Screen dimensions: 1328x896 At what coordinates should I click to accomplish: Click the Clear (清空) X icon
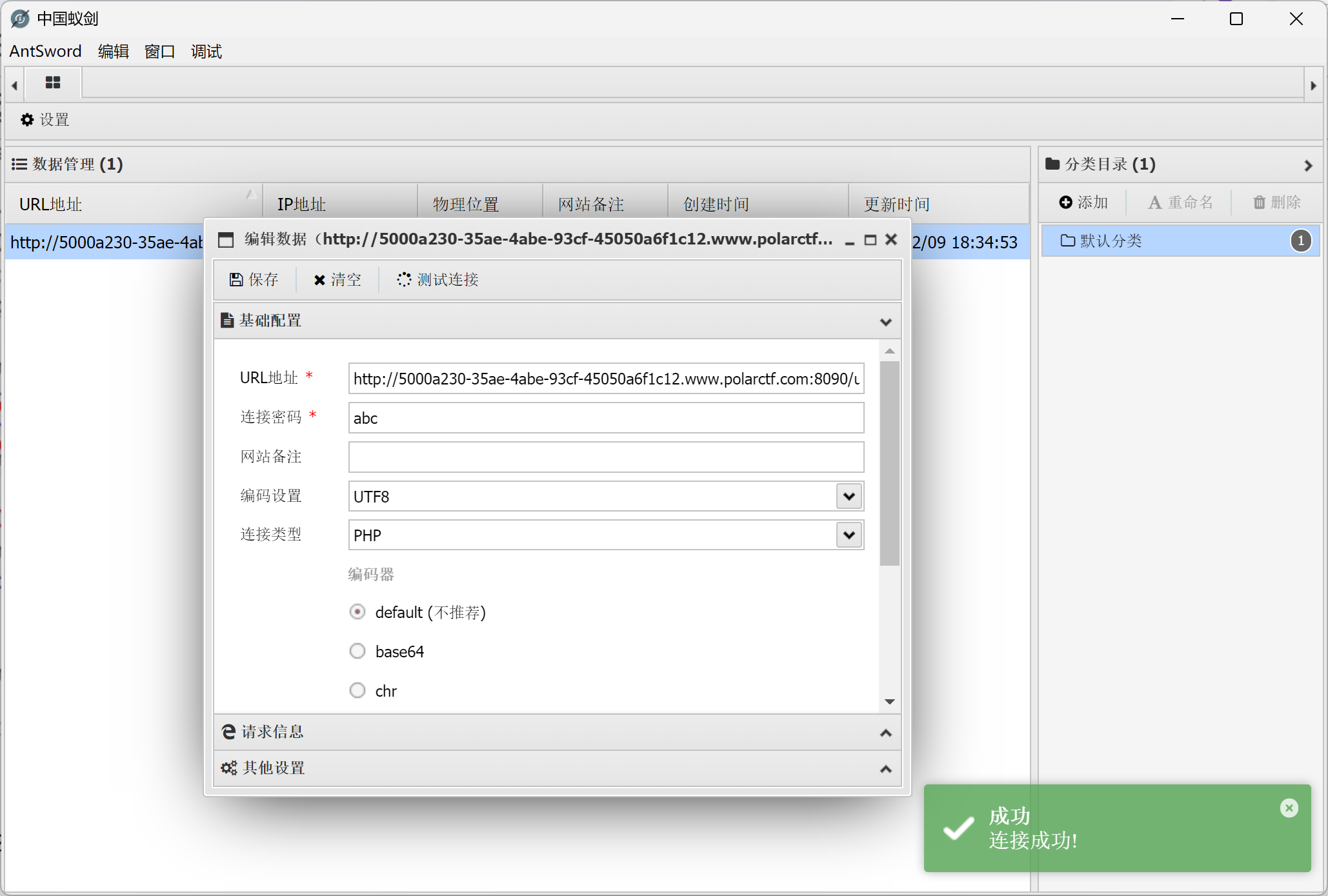pos(319,280)
